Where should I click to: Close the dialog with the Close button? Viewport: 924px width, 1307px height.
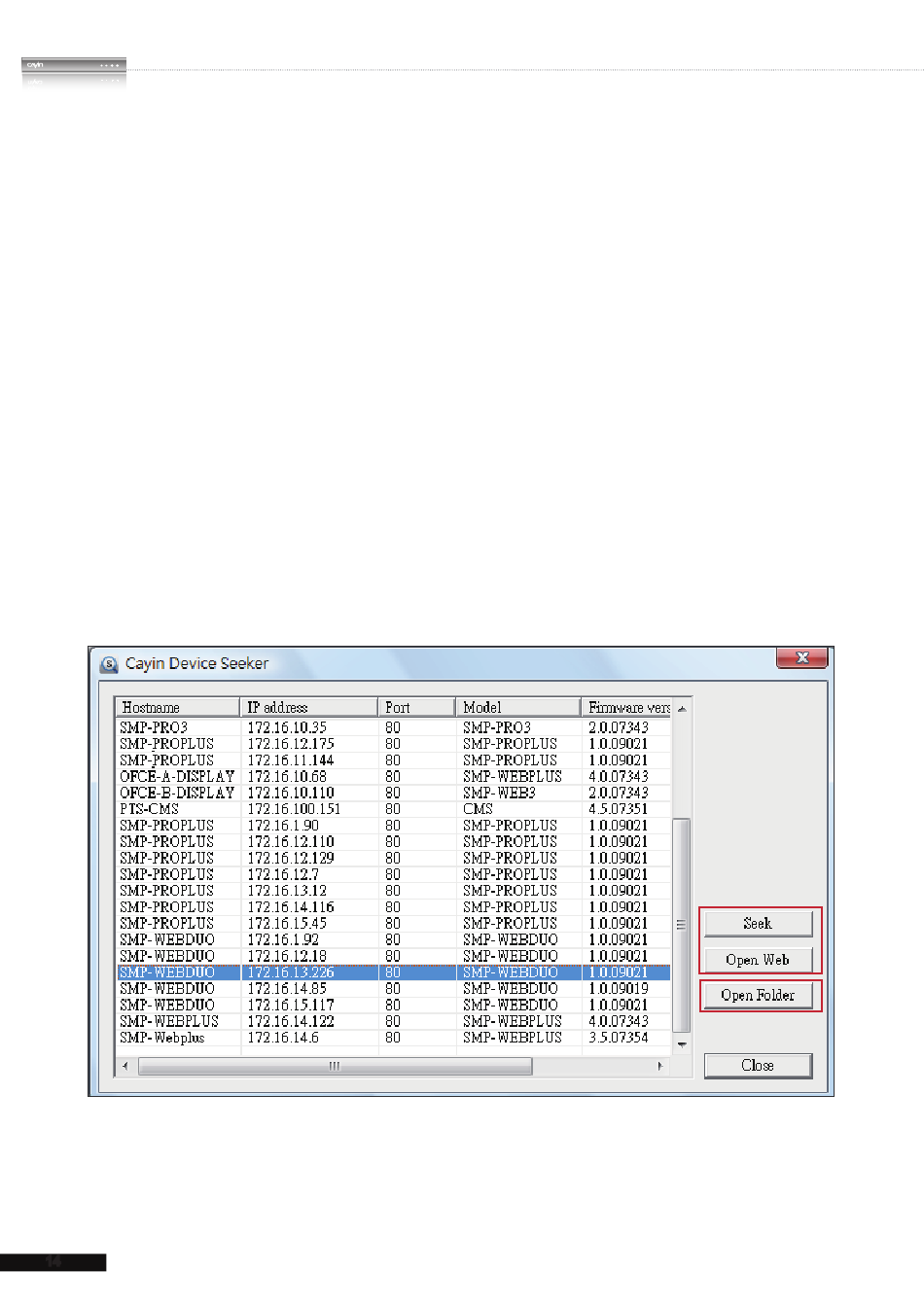pos(758,1065)
